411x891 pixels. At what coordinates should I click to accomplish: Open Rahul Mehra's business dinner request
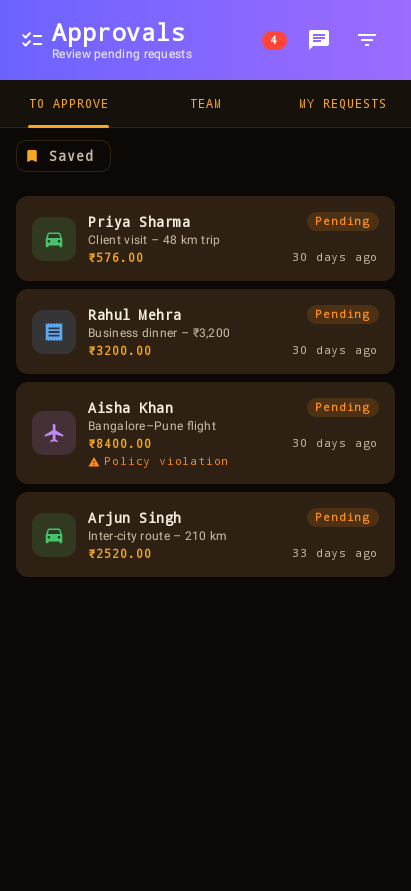click(205, 332)
